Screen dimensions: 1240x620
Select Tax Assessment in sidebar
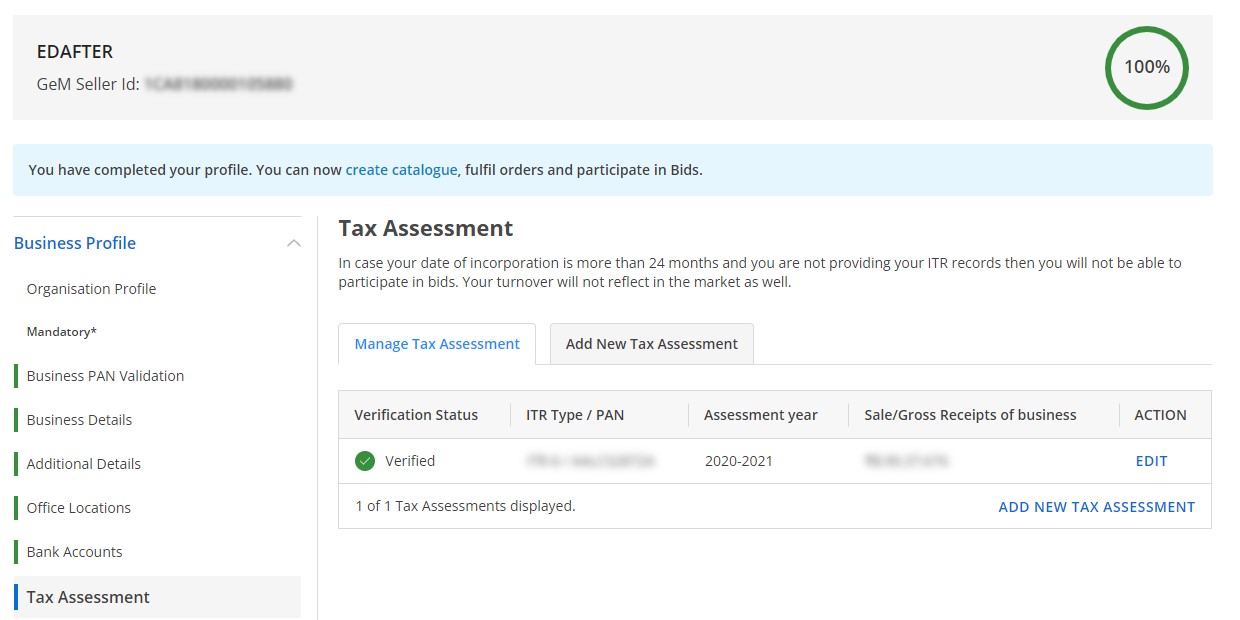88,597
